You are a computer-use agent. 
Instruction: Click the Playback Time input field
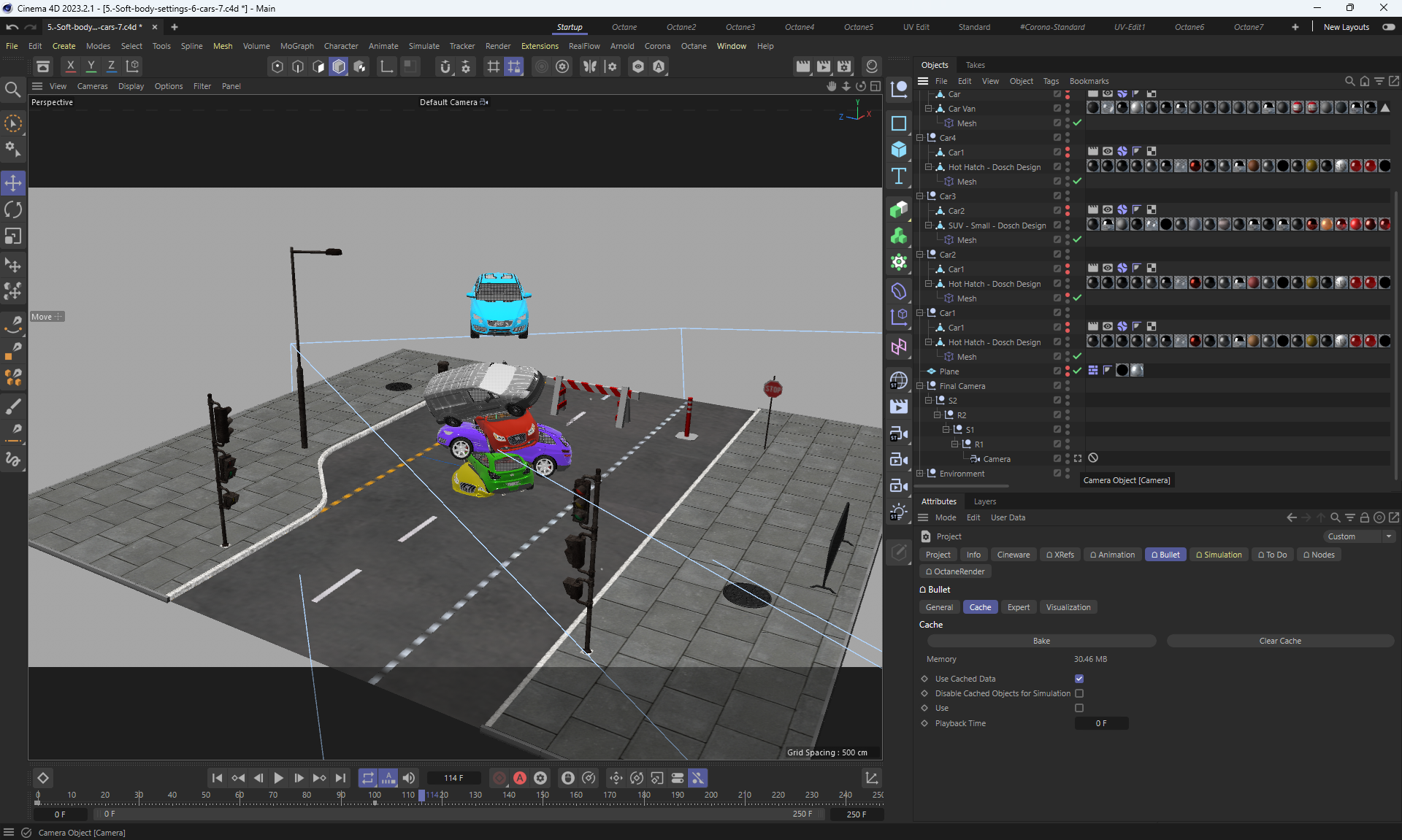[1101, 723]
